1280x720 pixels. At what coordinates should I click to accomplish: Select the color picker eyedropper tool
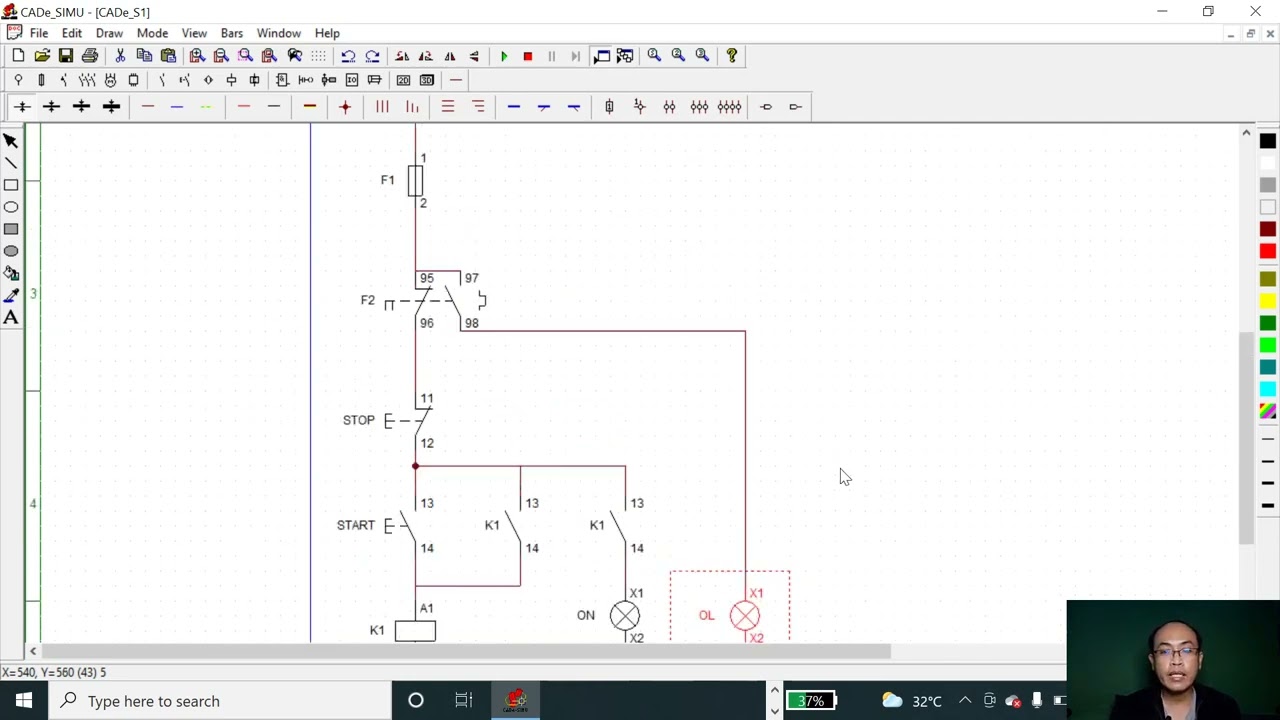pos(11,295)
